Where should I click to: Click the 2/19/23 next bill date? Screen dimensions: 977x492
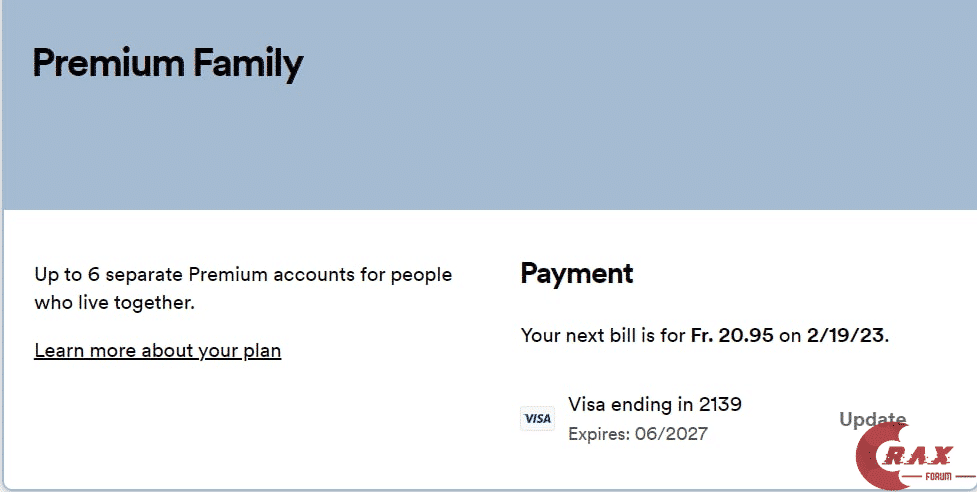pos(846,336)
